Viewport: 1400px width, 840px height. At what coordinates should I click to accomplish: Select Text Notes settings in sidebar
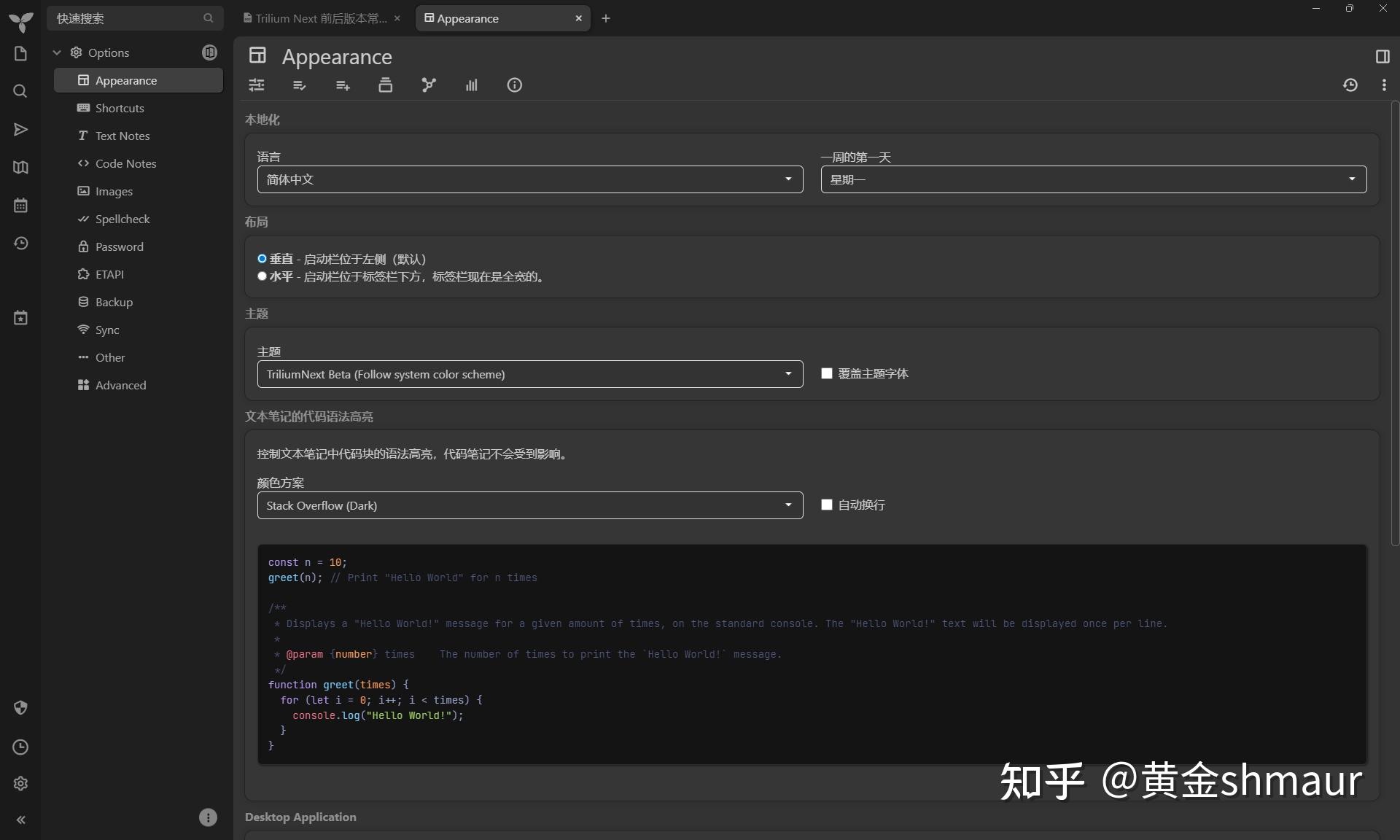(122, 136)
